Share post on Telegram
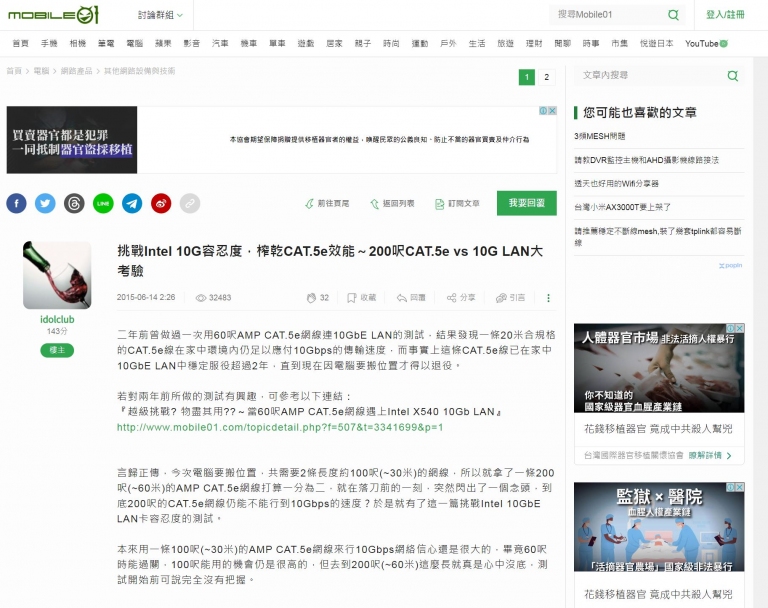Screen dimensions: 768x608 (x=132, y=203)
